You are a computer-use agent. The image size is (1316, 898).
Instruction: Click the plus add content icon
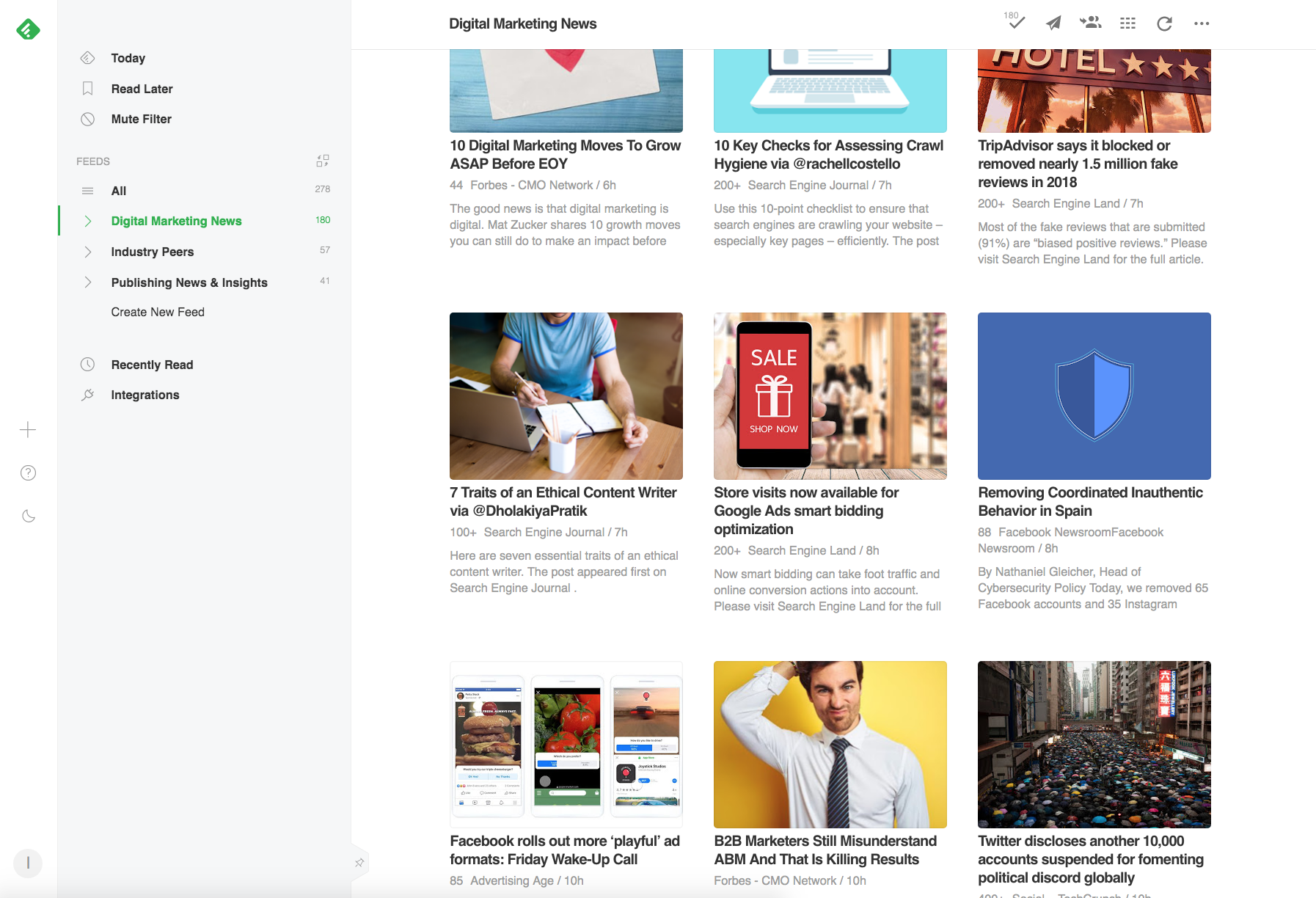[28, 430]
